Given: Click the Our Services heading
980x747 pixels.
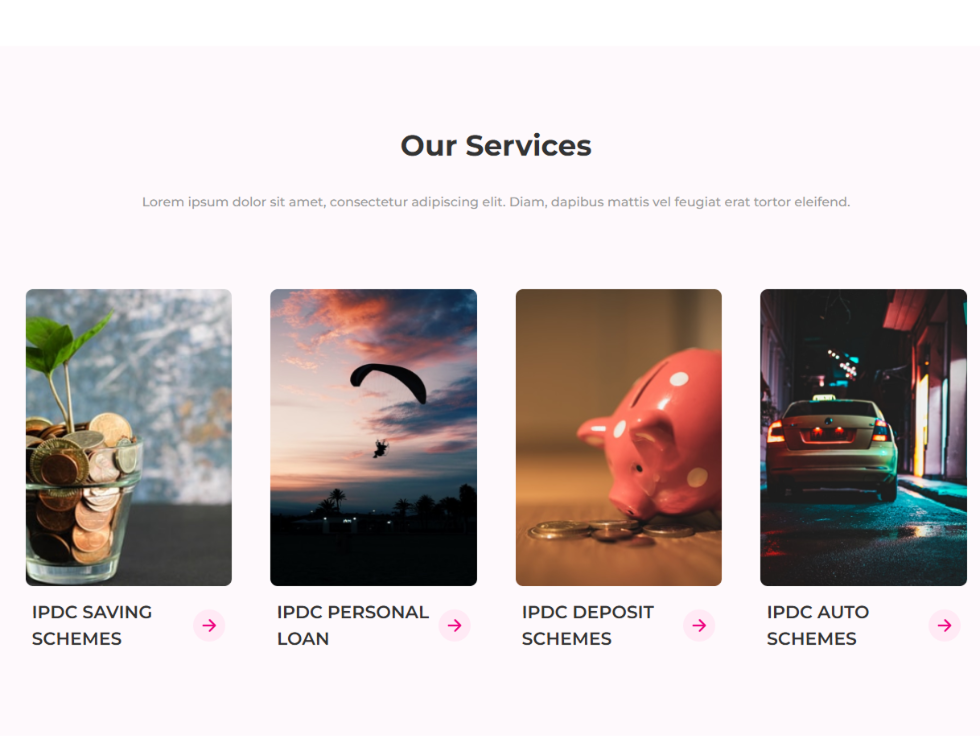Looking at the screenshot, I should pos(496,146).
